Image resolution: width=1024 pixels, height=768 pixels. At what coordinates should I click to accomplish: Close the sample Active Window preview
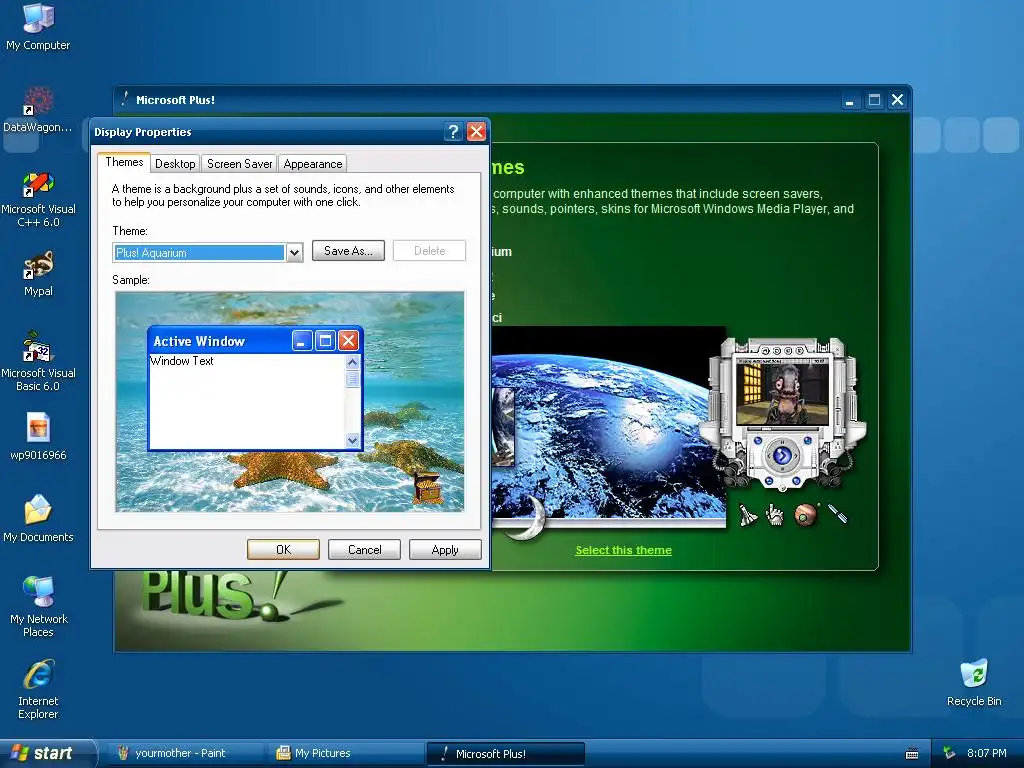(349, 340)
